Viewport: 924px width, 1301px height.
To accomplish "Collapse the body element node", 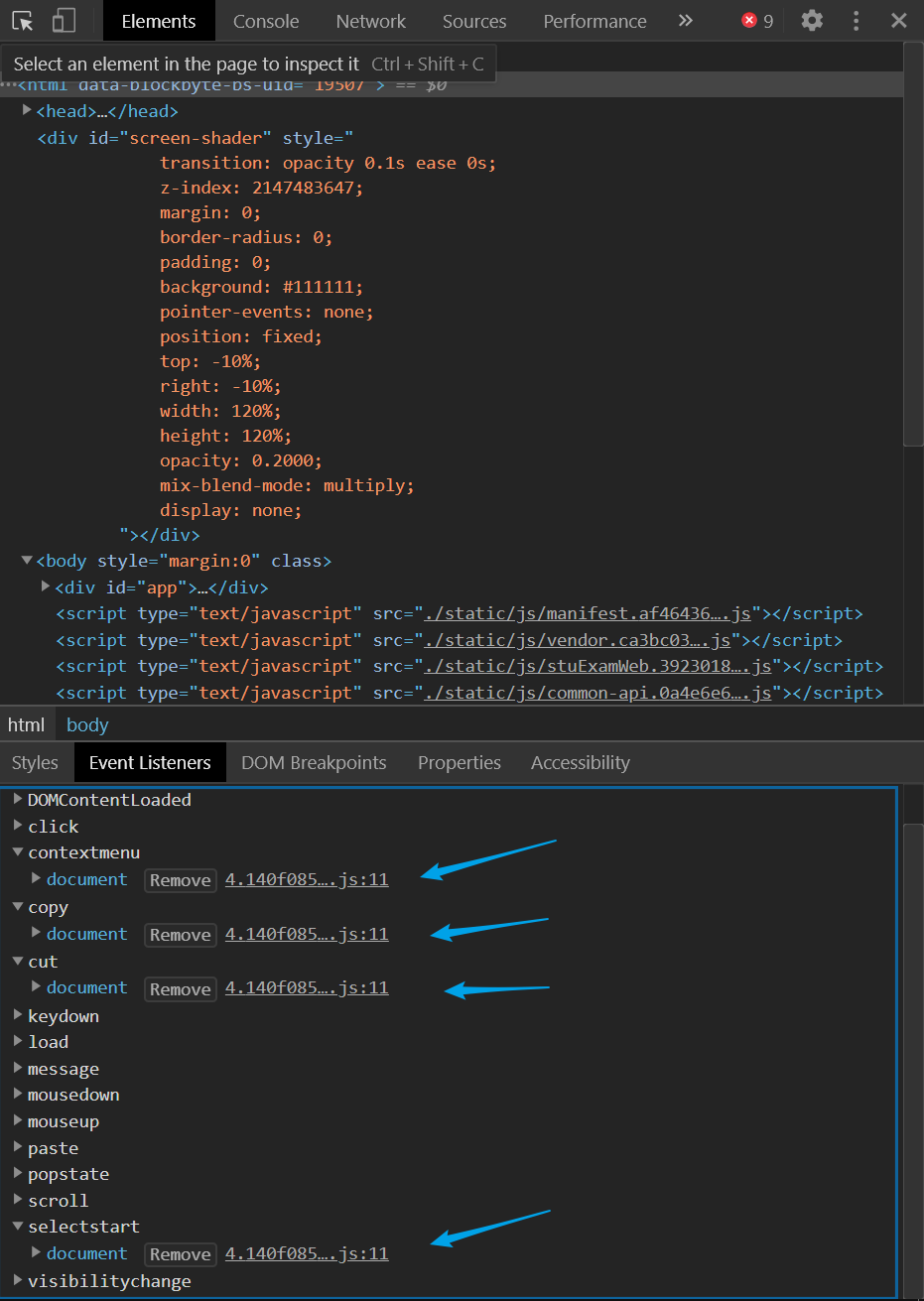I will [x=27, y=561].
